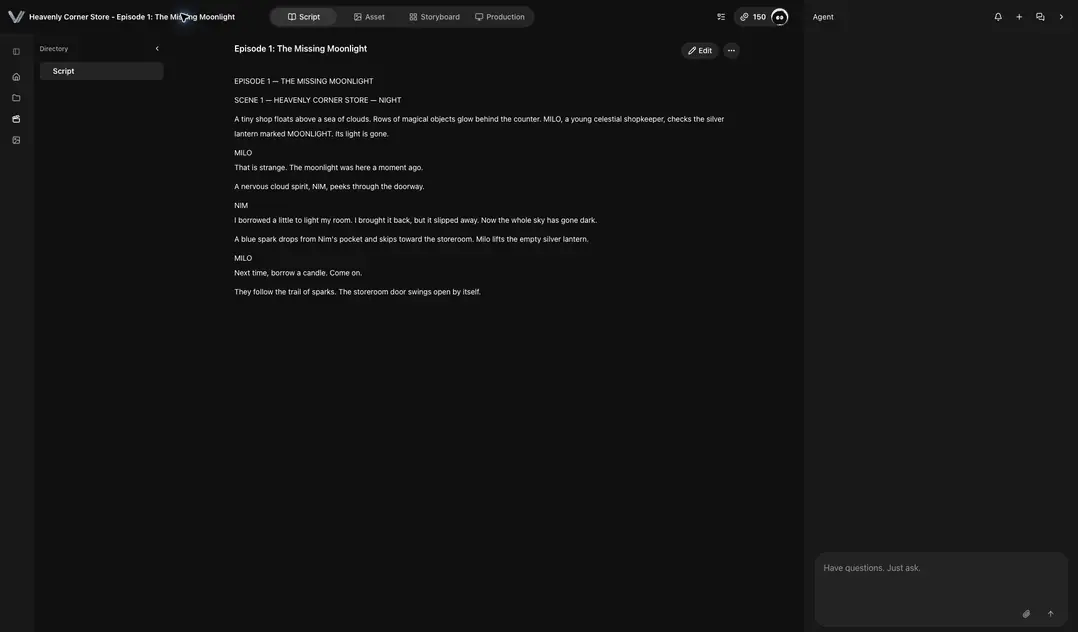
Task: Open the chat history icon
Action: pos(1040,17)
